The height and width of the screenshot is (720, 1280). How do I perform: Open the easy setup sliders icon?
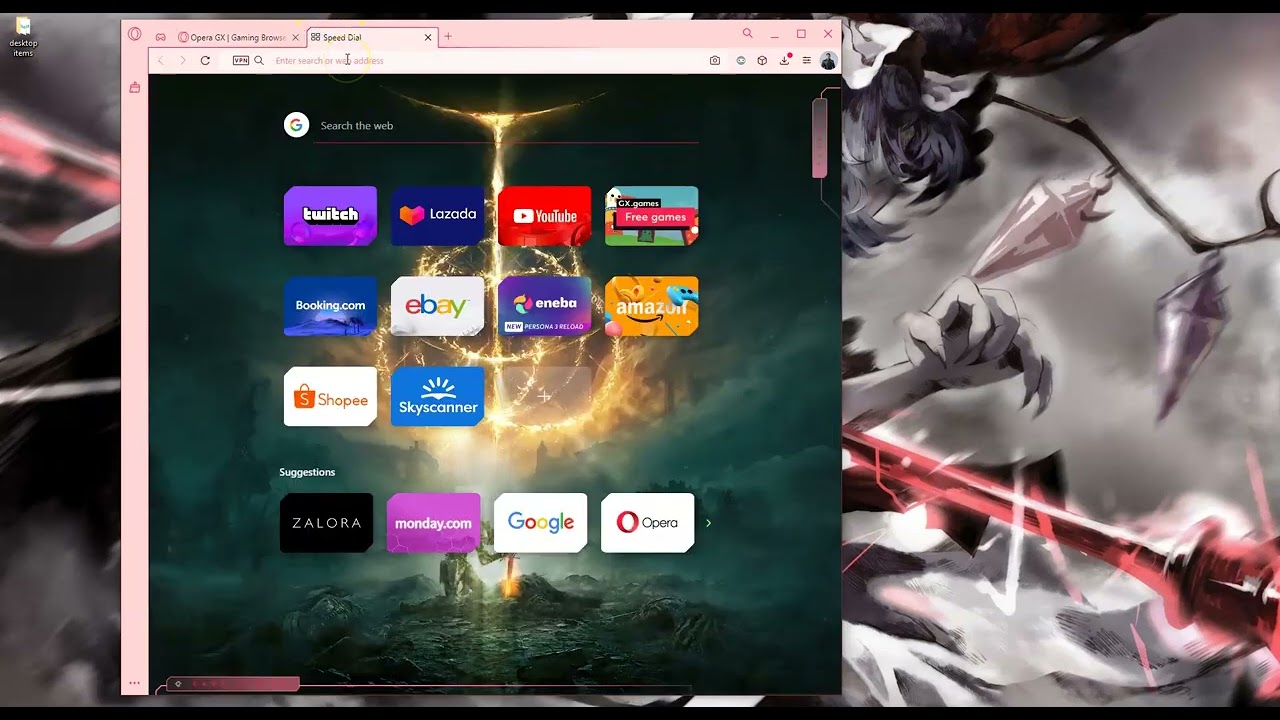pos(806,61)
